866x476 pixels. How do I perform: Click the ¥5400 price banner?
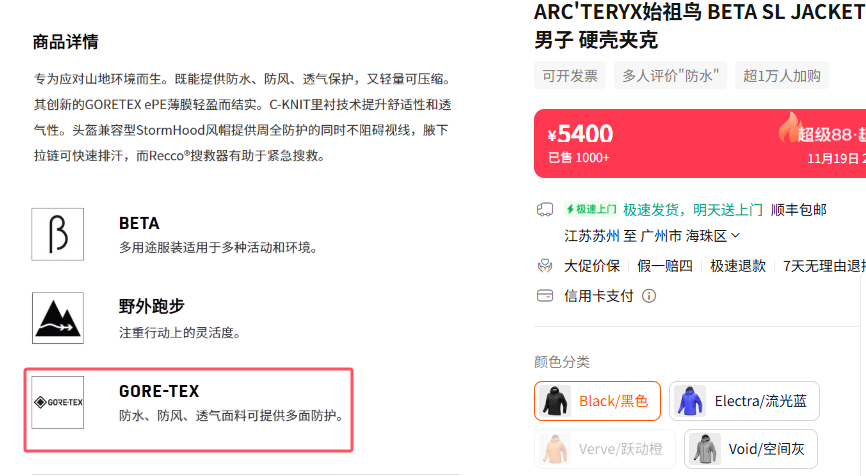(x=700, y=144)
